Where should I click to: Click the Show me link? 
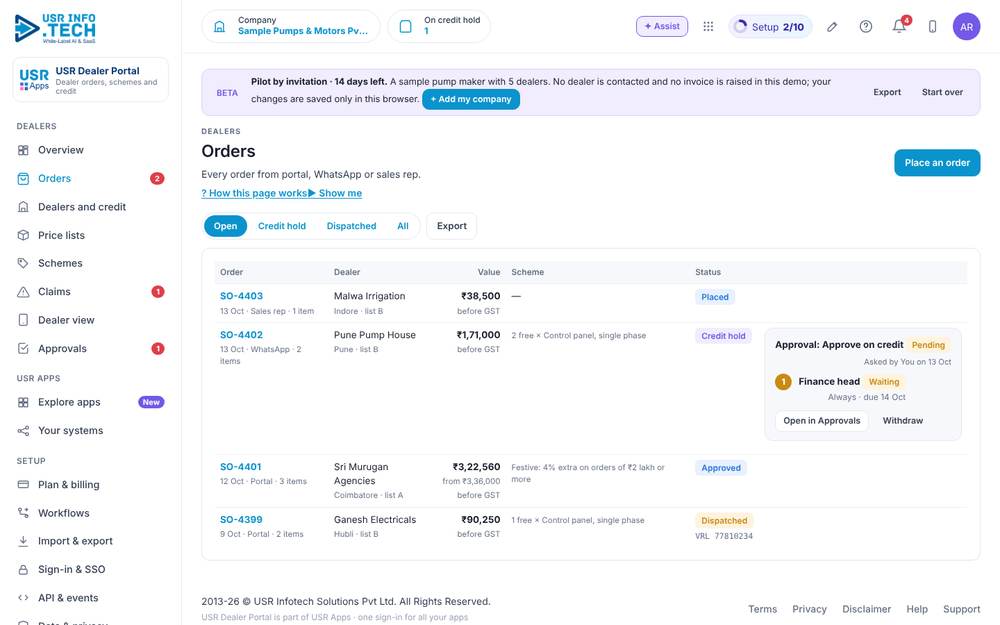point(335,193)
